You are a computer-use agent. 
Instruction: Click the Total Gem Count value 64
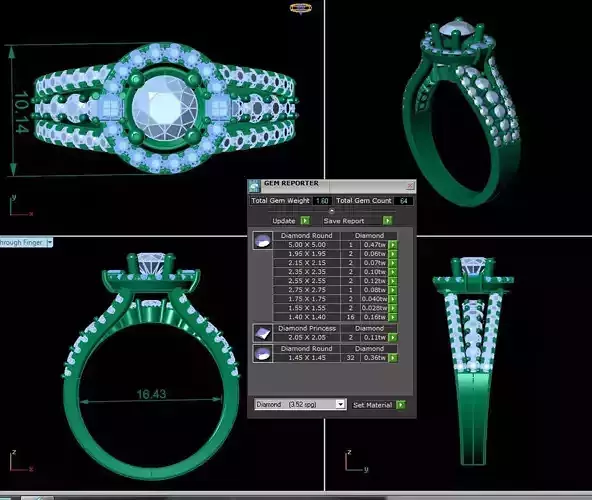(x=403, y=201)
